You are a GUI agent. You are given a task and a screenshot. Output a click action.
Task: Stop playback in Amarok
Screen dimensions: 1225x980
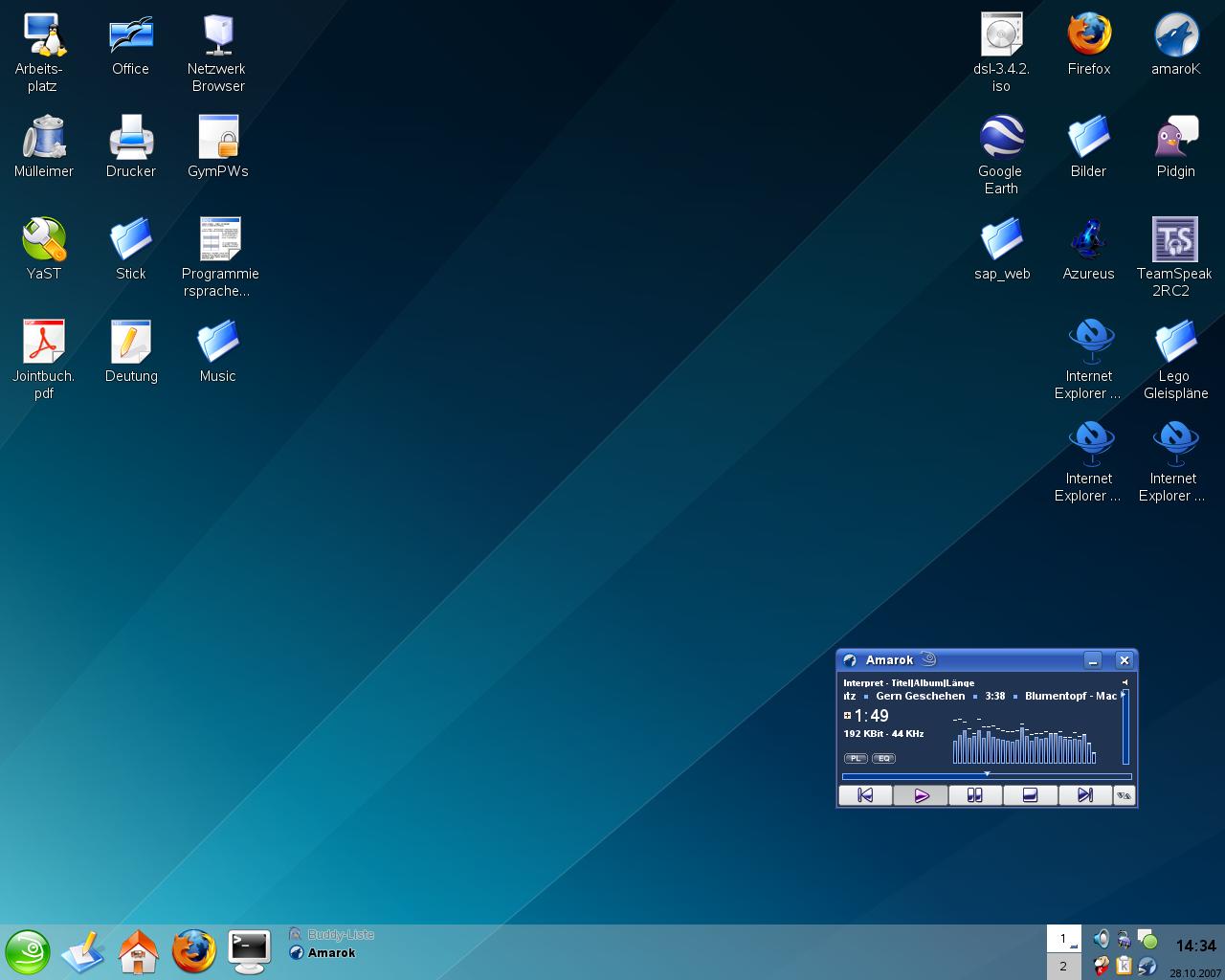[x=1030, y=795]
